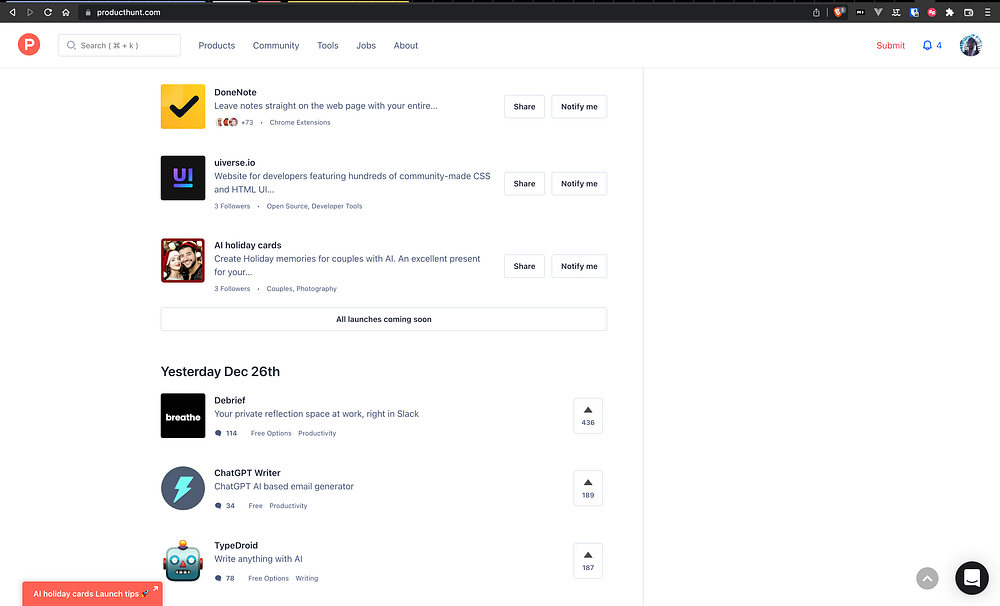This screenshot has width=1000, height=606.
Task: Share the AI holiday cards launch
Action: 524,266
